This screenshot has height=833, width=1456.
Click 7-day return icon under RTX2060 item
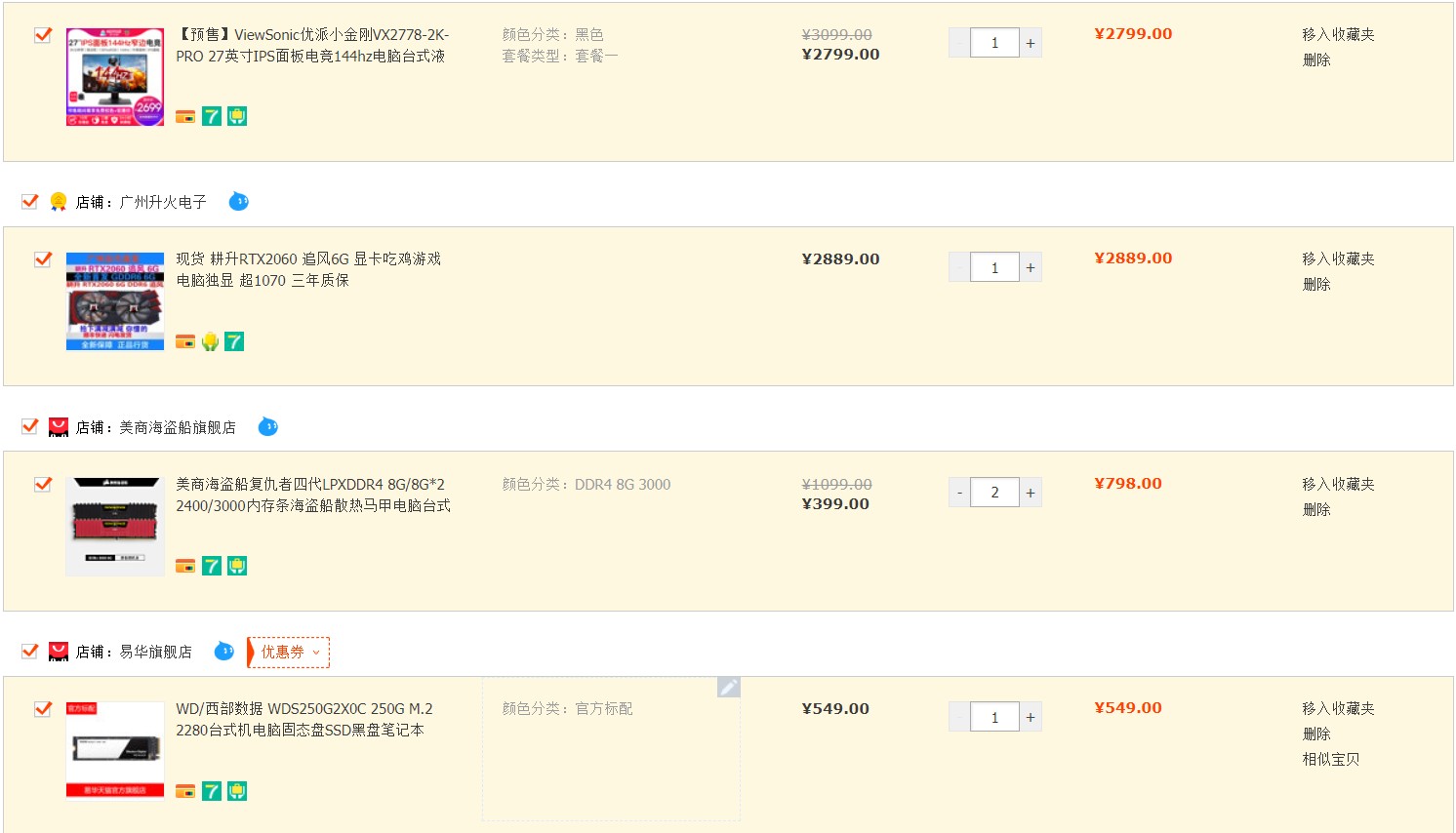234,341
